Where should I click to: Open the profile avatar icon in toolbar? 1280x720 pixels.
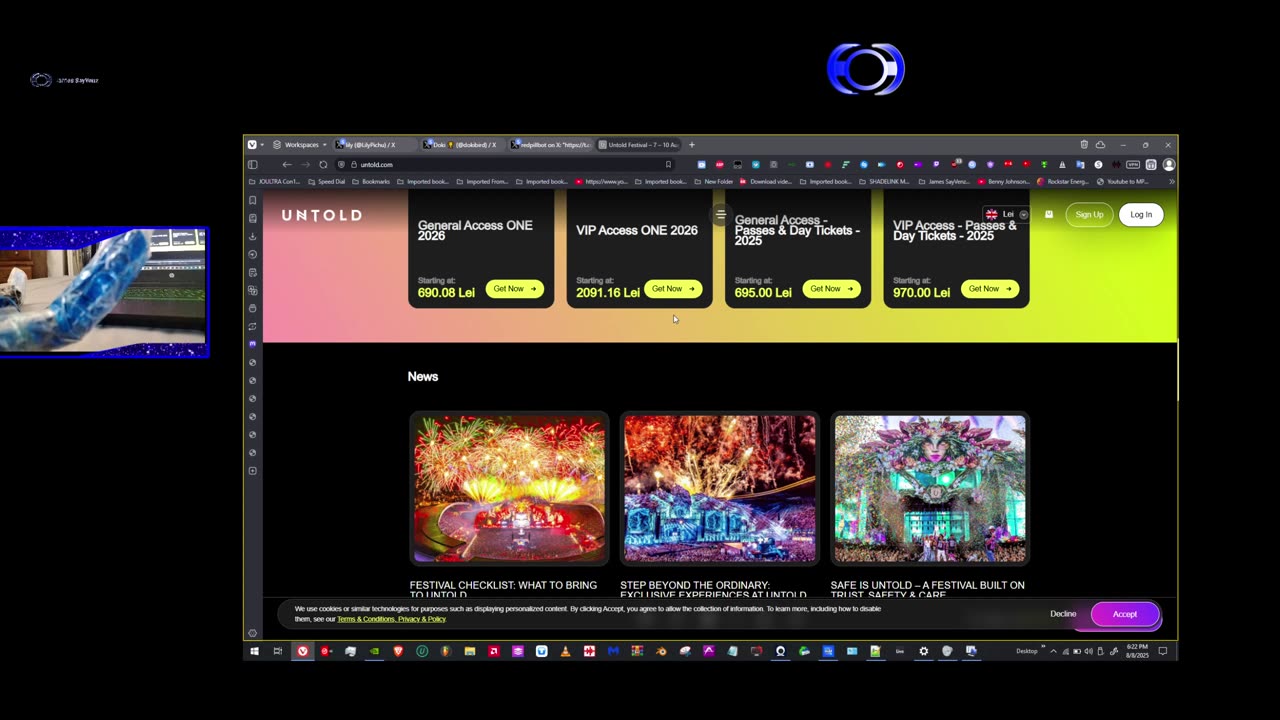click(x=1168, y=164)
